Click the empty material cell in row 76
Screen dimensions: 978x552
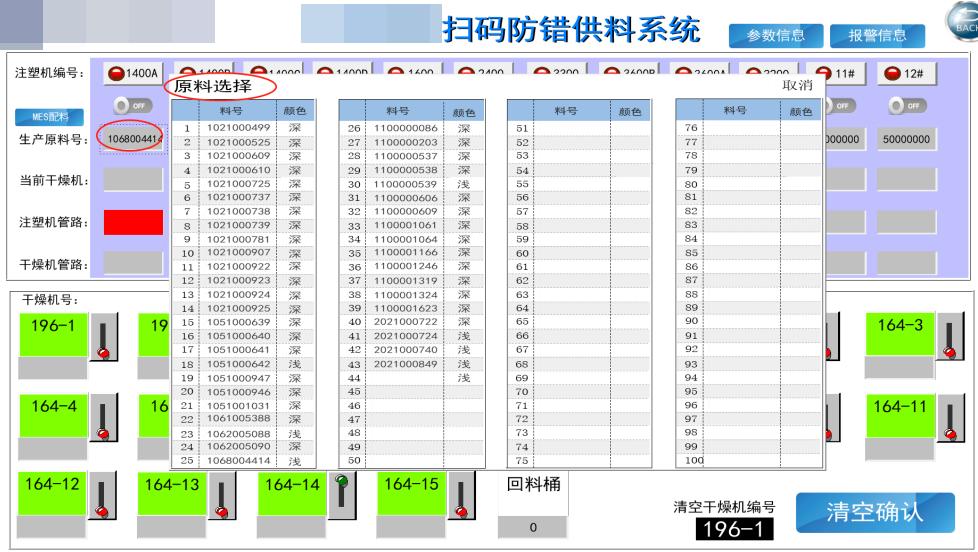(x=742, y=128)
